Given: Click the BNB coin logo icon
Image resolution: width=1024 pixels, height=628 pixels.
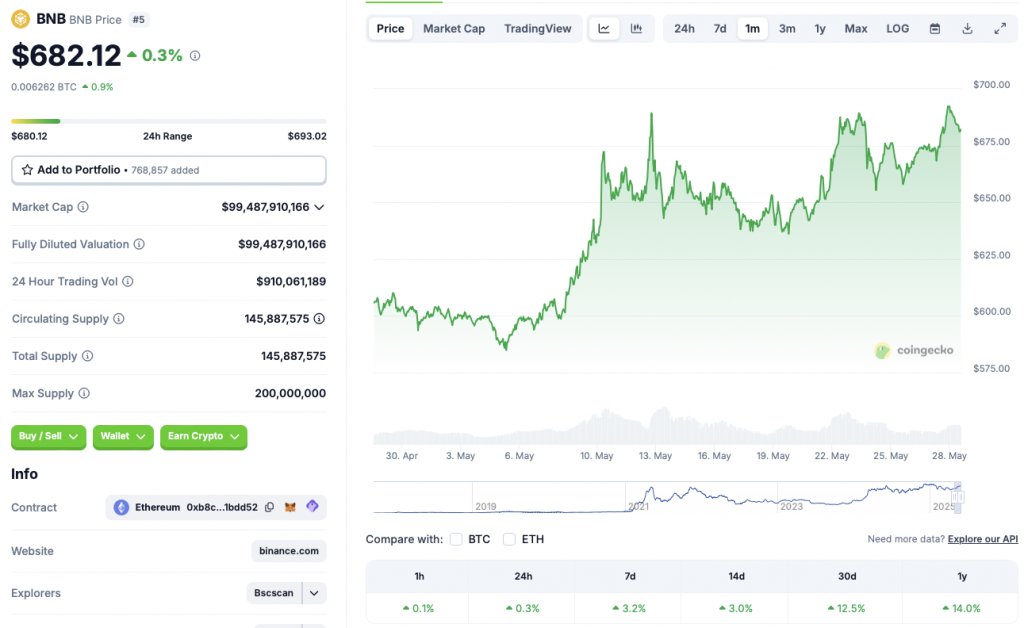Looking at the screenshot, I should tap(20, 19).
